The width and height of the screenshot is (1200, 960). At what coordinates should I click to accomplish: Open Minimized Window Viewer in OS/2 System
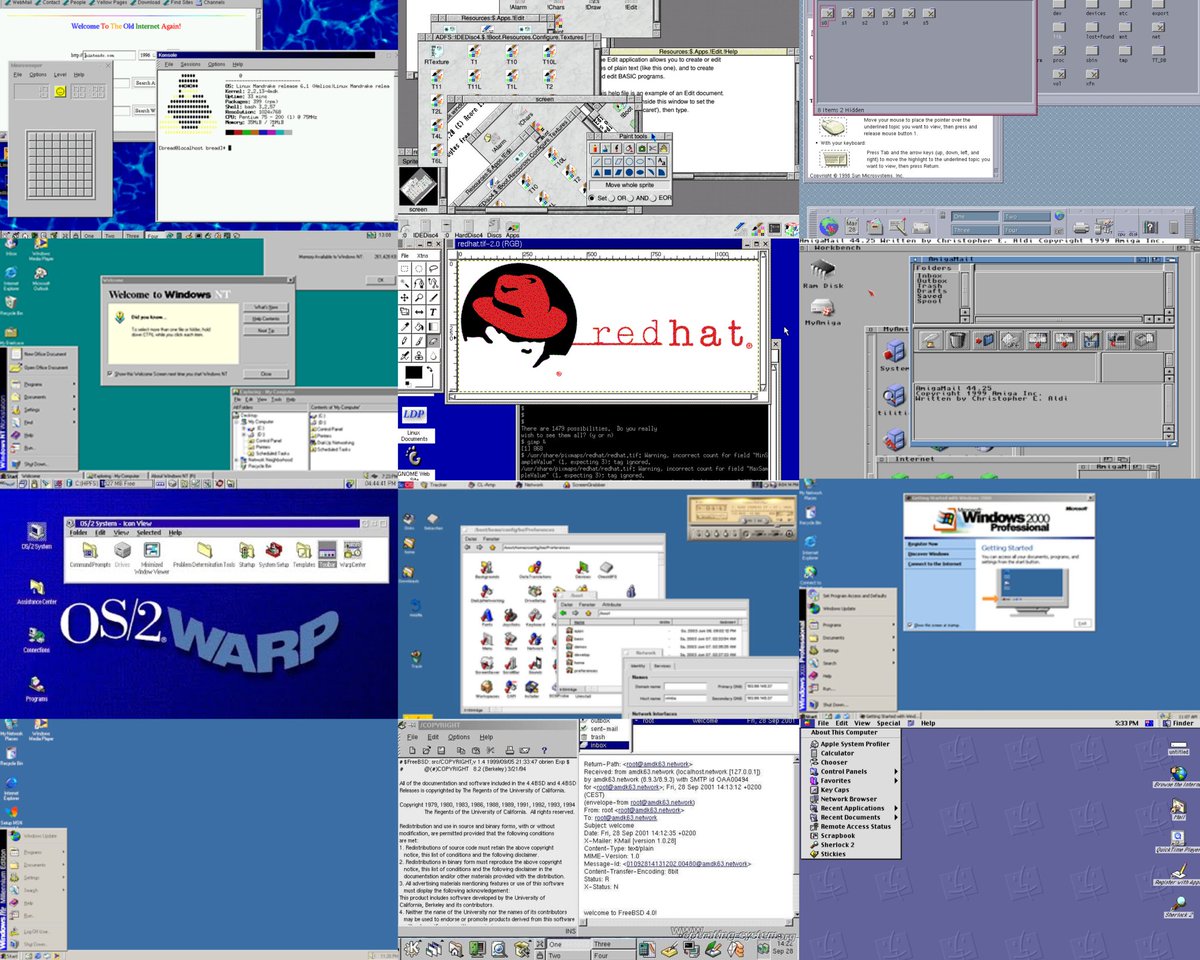152,557
